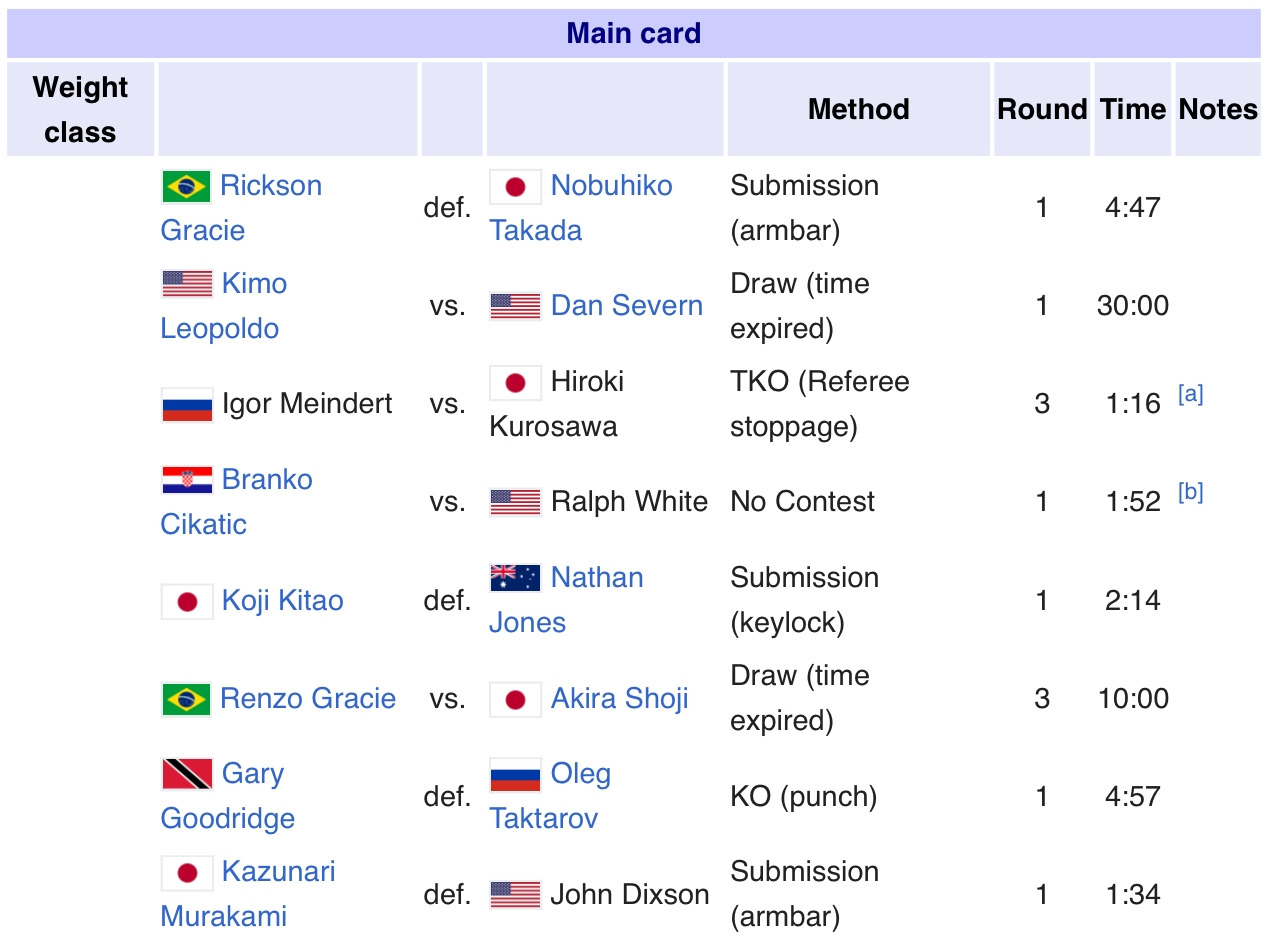Click Australia flag beside Nathan Jones
Viewport: 1269px width, 946px height.
(515, 579)
